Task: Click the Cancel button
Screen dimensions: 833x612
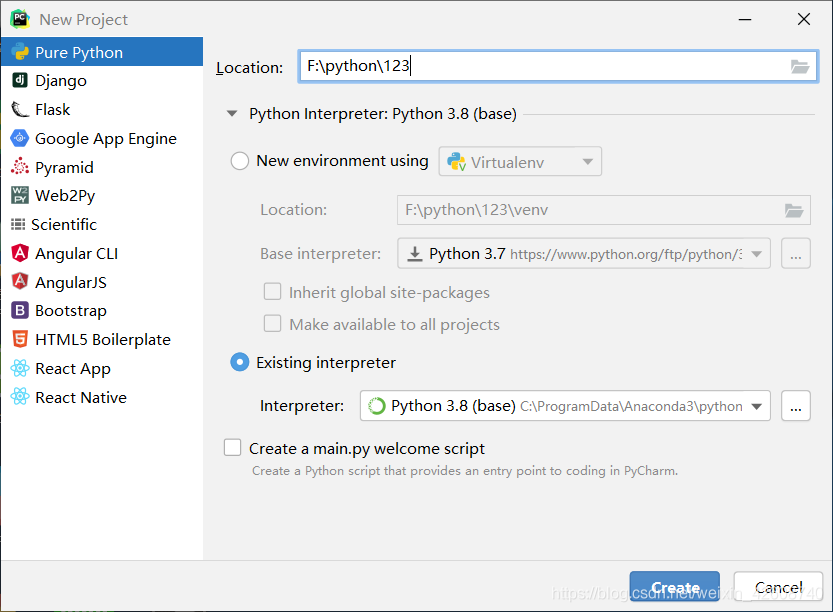Action: [778, 586]
